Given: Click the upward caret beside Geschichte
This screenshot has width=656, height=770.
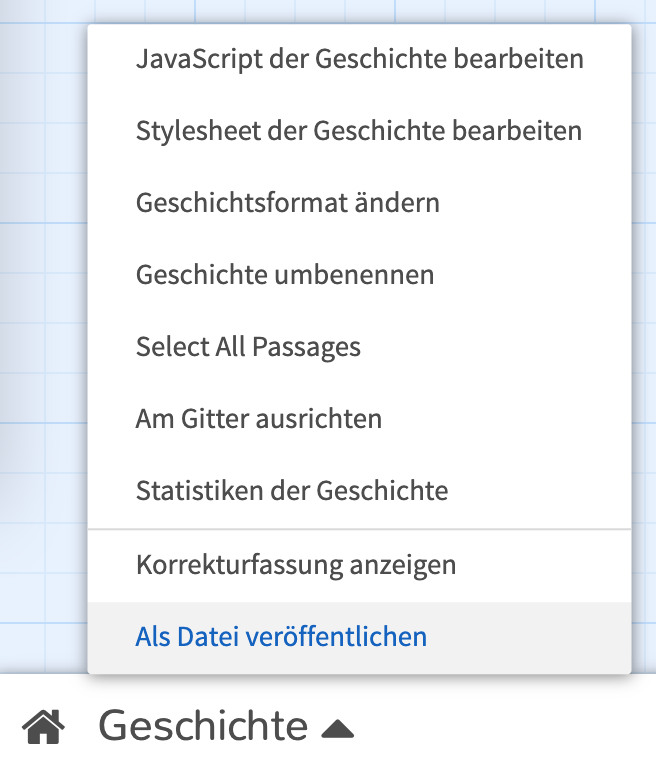Looking at the screenshot, I should (337, 729).
